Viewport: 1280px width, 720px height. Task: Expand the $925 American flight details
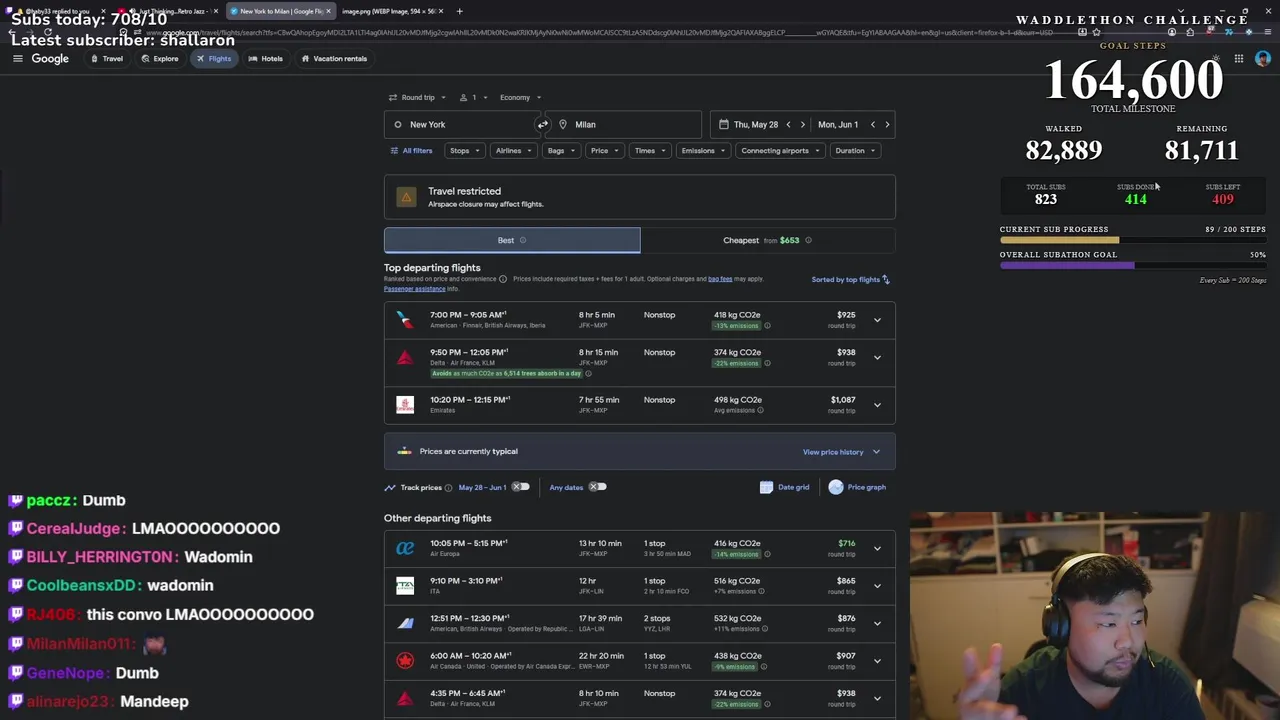tap(877, 320)
